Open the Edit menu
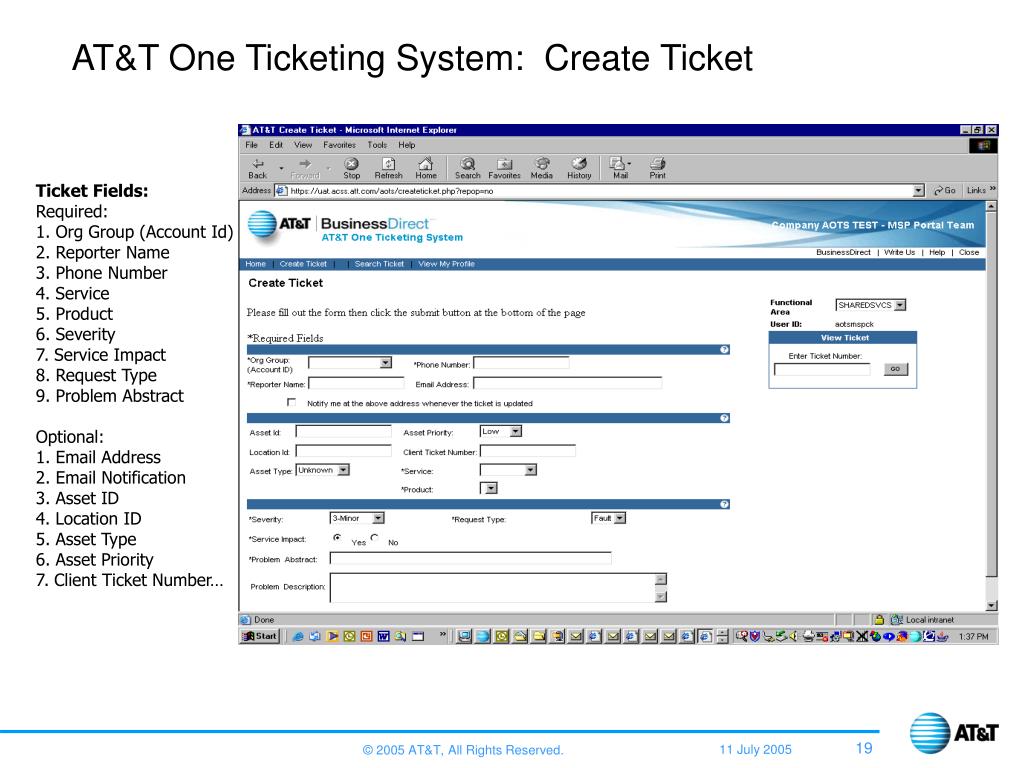This screenshot has width=1024, height=768. click(276, 145)
